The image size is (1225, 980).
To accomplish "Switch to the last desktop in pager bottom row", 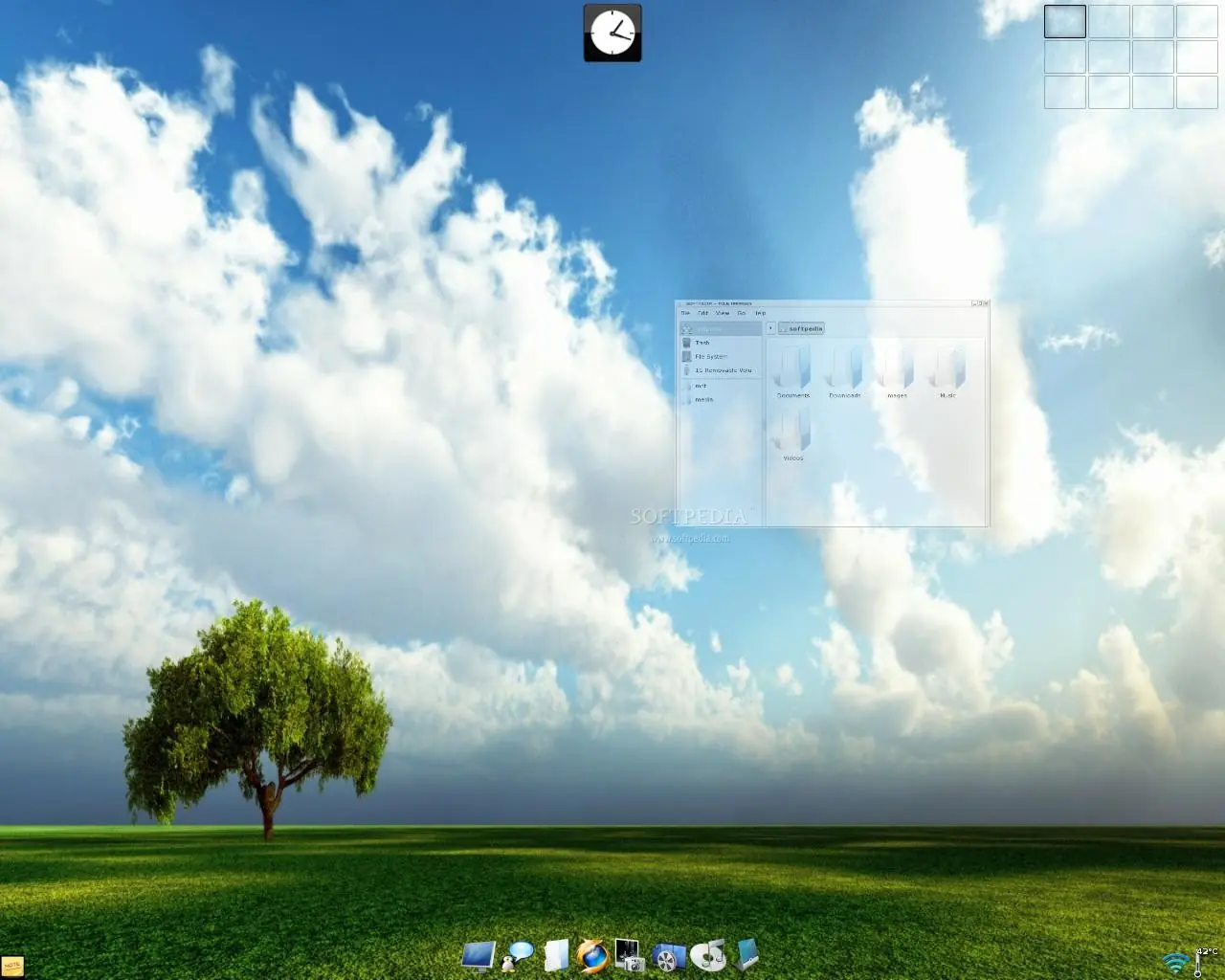I will click(1197, 92).
